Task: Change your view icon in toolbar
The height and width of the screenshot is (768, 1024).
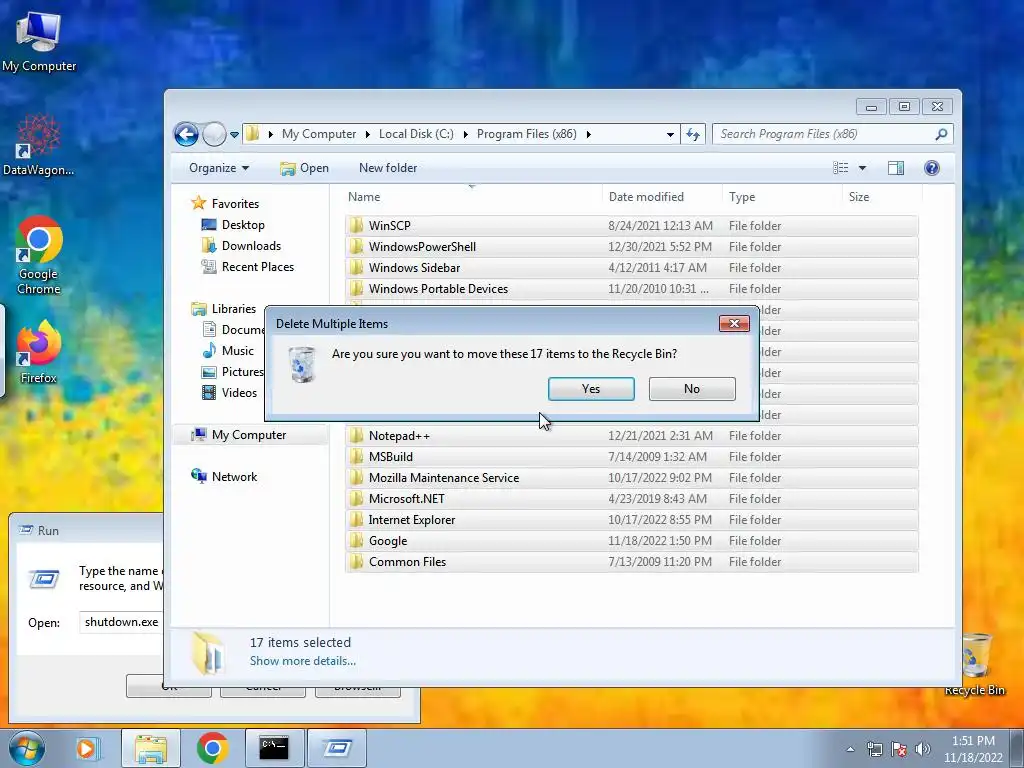Action: click(x=840, y=168)
